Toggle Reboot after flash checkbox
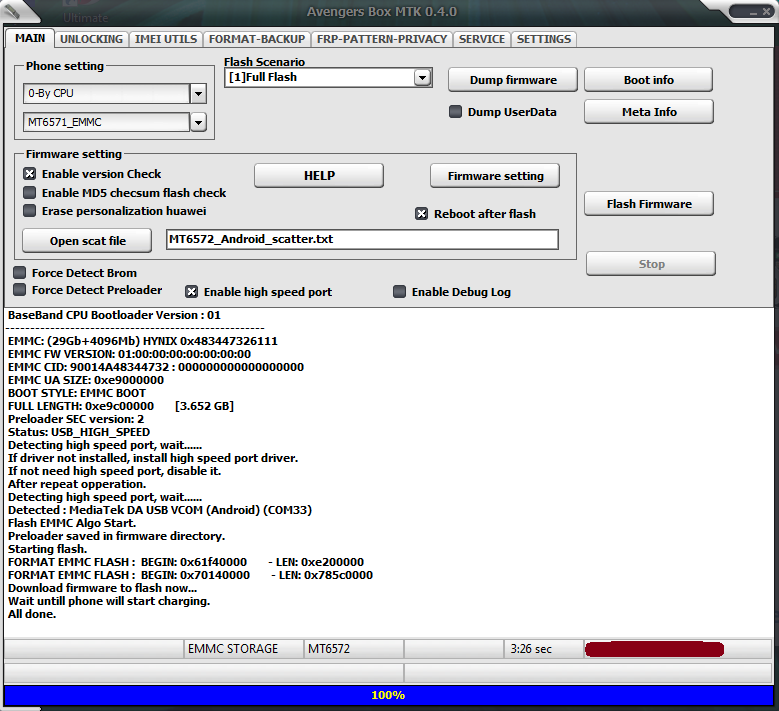This screenshot has width=779, height=711. [421, 214]
